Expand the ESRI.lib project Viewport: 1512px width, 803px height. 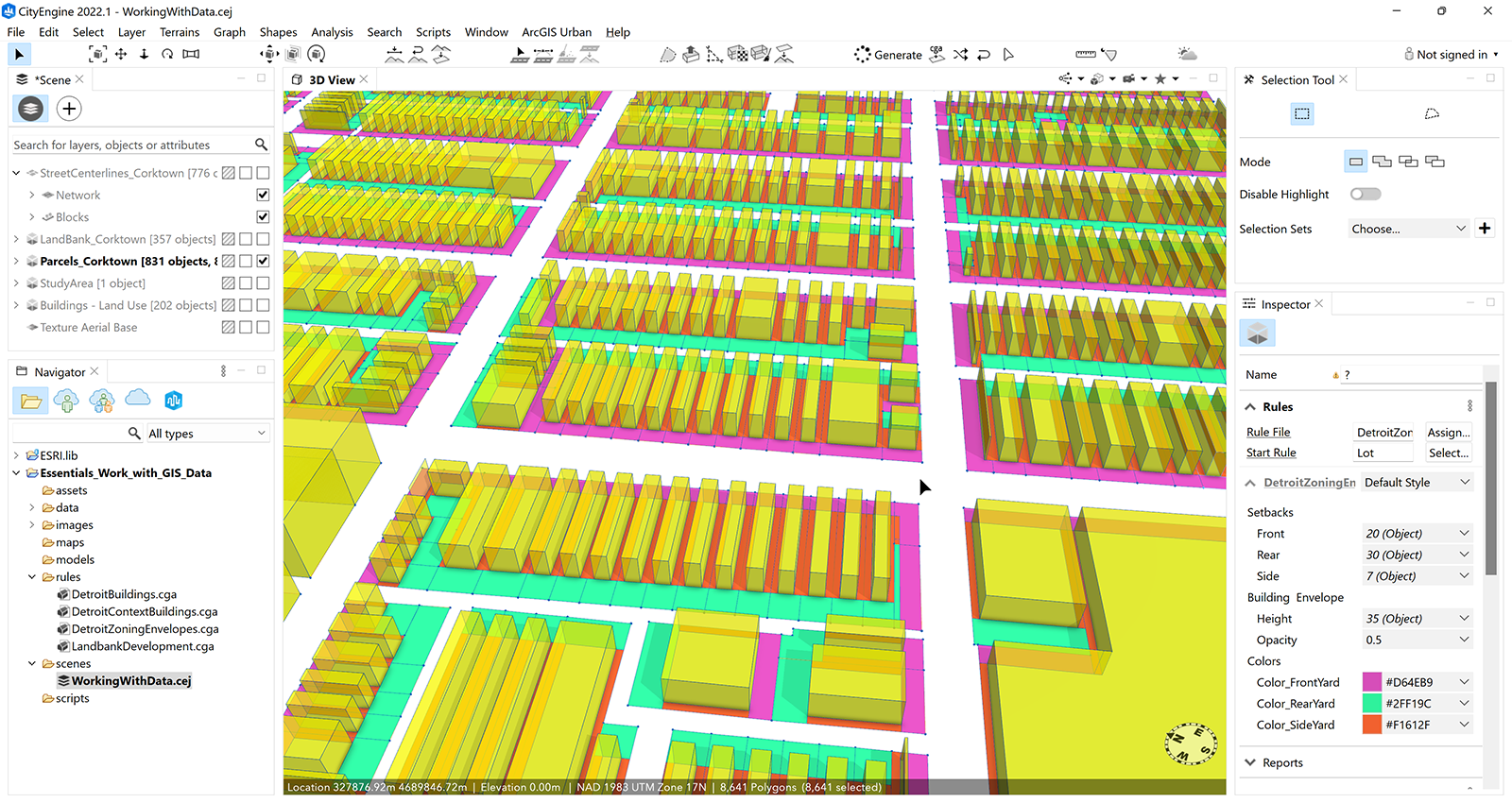pyautogui.click(x=16, y=455)
